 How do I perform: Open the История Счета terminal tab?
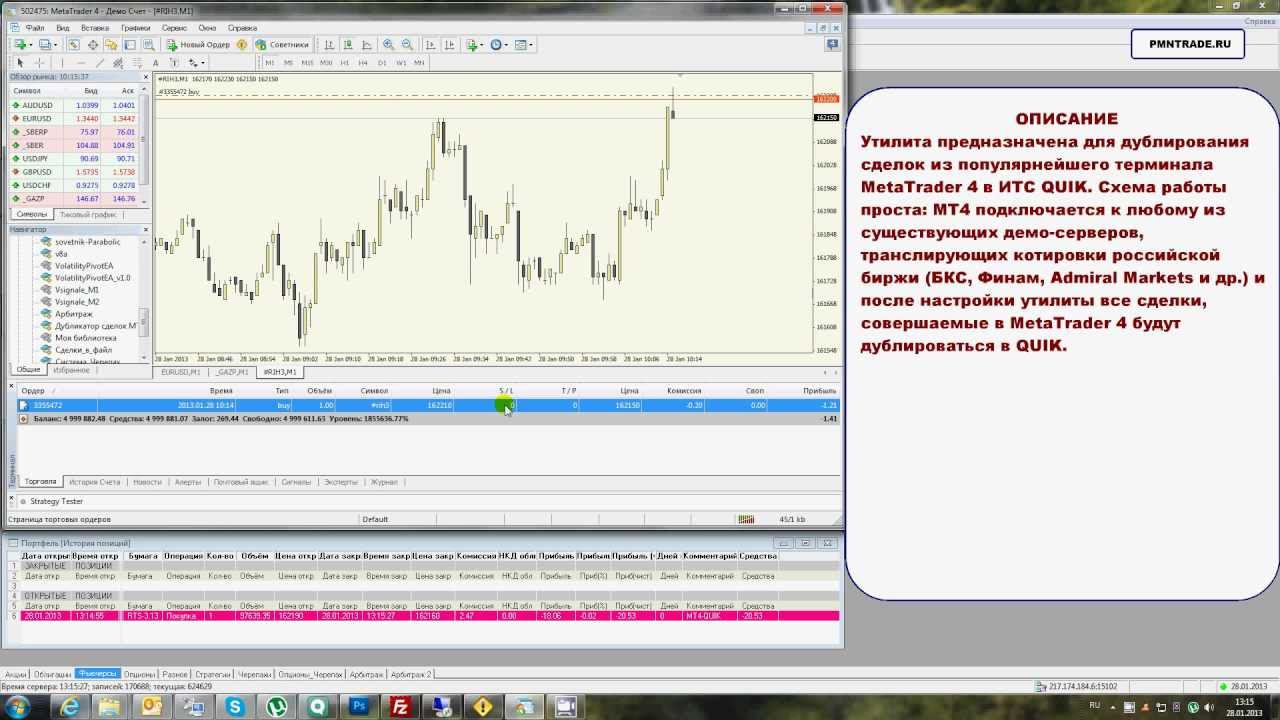pos(94,482)
